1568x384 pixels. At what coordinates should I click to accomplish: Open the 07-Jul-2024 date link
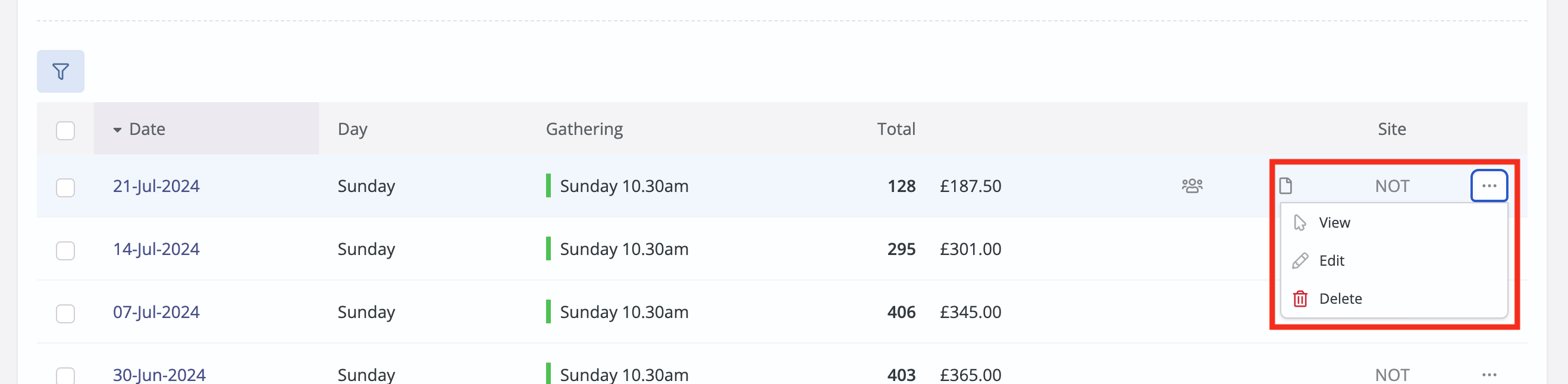[x=156, y=312]
